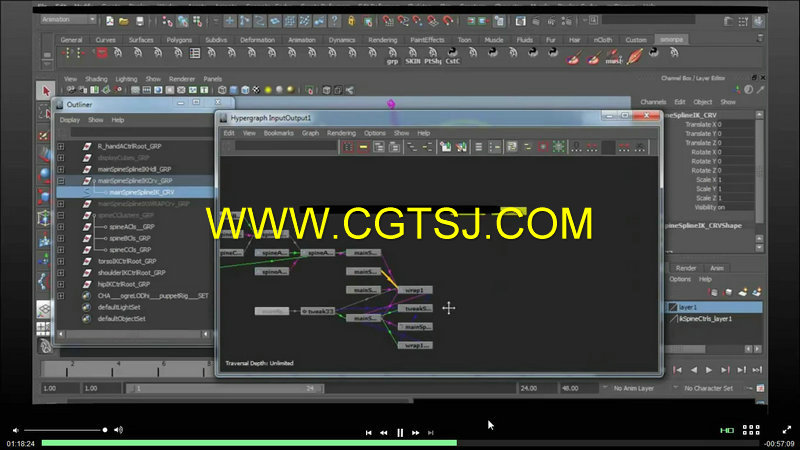Click Translate X value field in Channel Box
The image size is (800, 450).
[734, 124]
